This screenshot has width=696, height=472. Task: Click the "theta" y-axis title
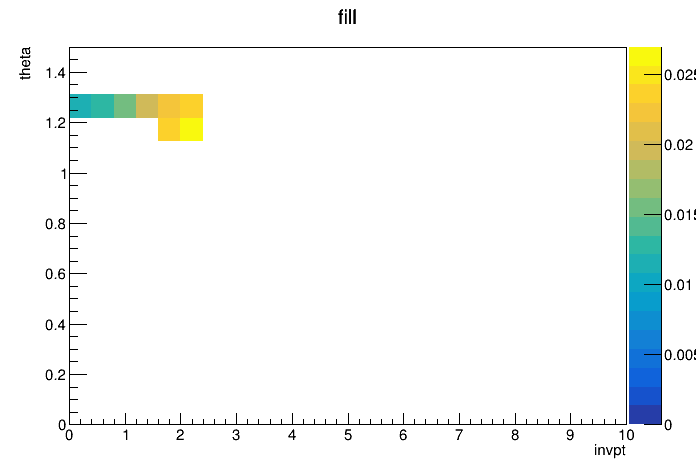(25, 63)
